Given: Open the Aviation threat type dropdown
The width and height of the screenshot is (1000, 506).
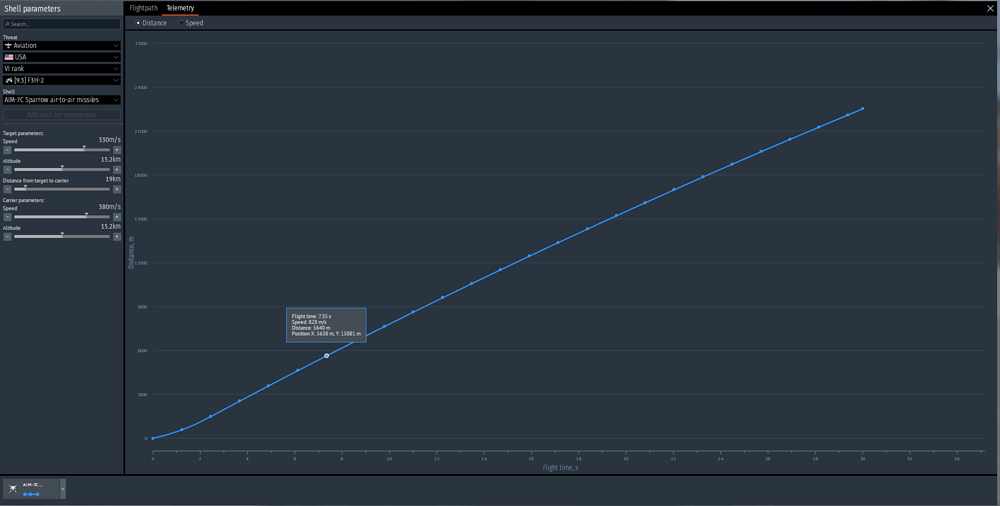Looking at the screenshot, I should pos(61,46).
